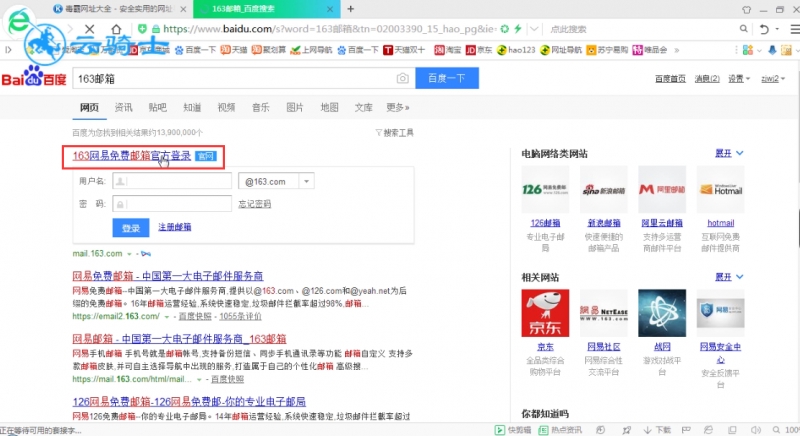Open the browser main hamburger menu

pos(795,29)
